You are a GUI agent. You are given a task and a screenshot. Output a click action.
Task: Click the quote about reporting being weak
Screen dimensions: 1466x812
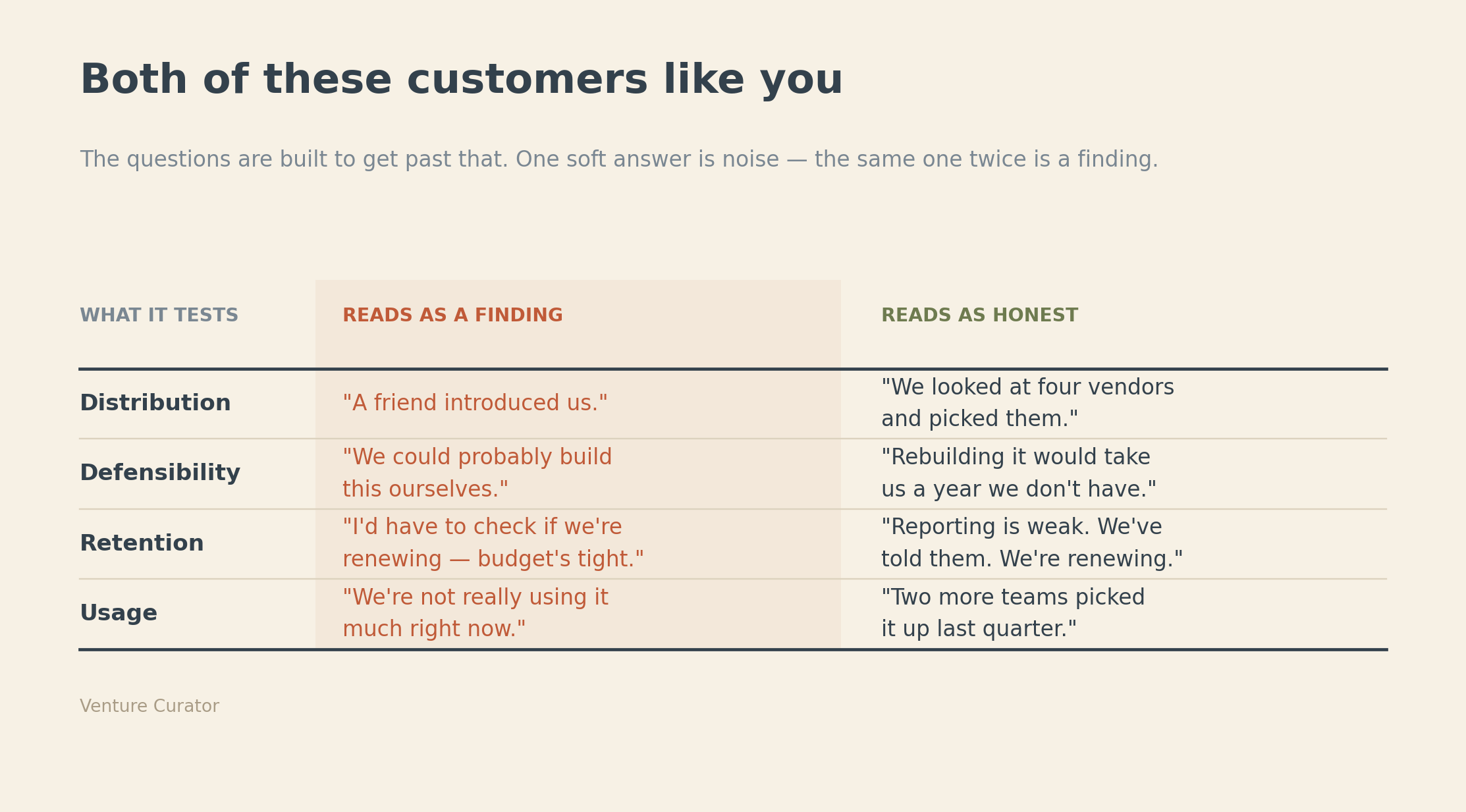pyautogui.click(x=1032, y=543)
